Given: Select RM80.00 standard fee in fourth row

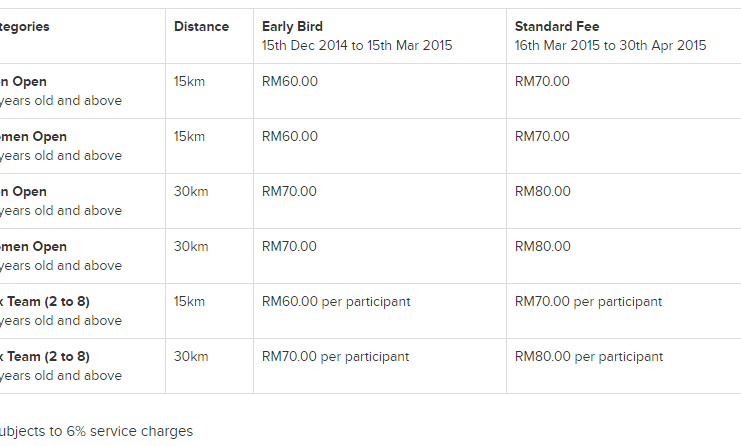Looking at the screenshot, I should click(x=543, y=247).
